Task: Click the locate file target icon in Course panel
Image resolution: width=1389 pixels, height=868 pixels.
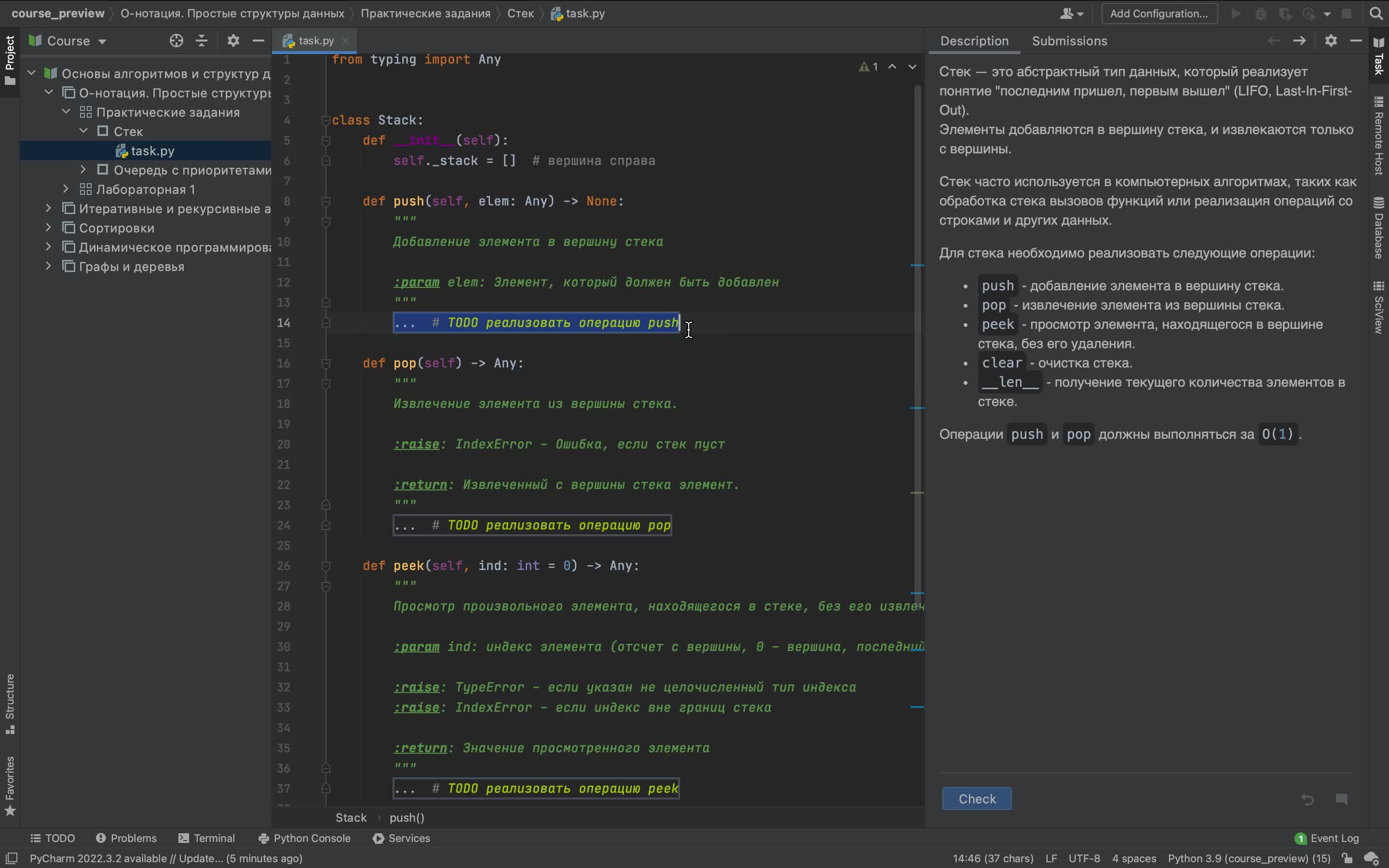Action: click(176, 41)
